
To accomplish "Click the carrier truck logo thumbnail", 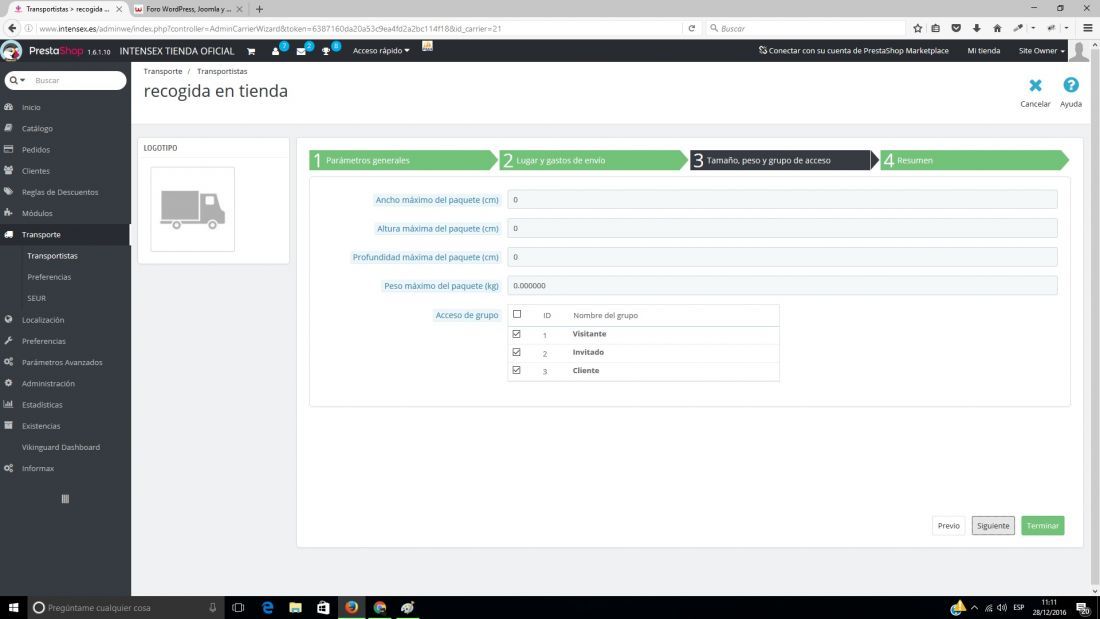I will coord(192,209).
